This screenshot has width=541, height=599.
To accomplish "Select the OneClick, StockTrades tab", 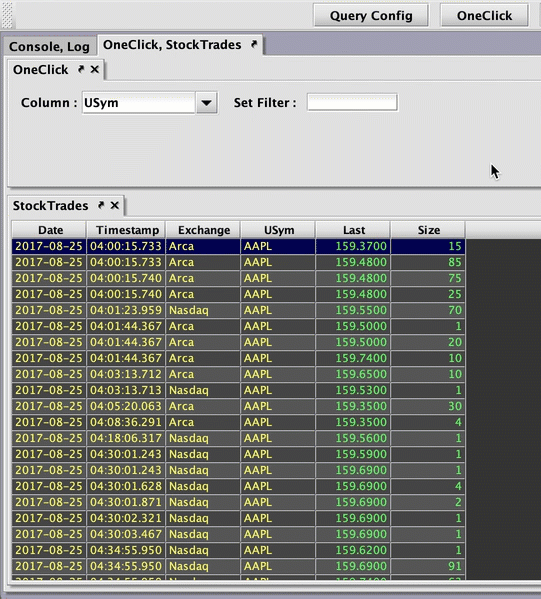I will pyautogui.click(x=172, y=45).
